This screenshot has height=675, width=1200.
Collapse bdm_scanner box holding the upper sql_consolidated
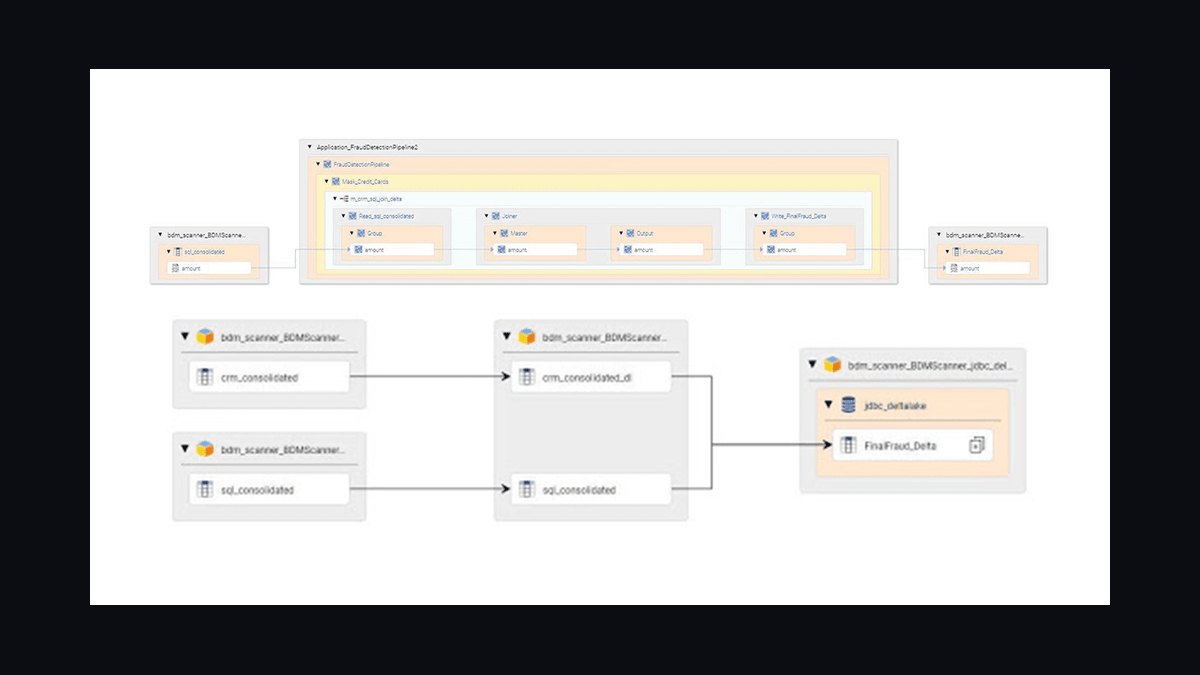[x=160, y=234]
